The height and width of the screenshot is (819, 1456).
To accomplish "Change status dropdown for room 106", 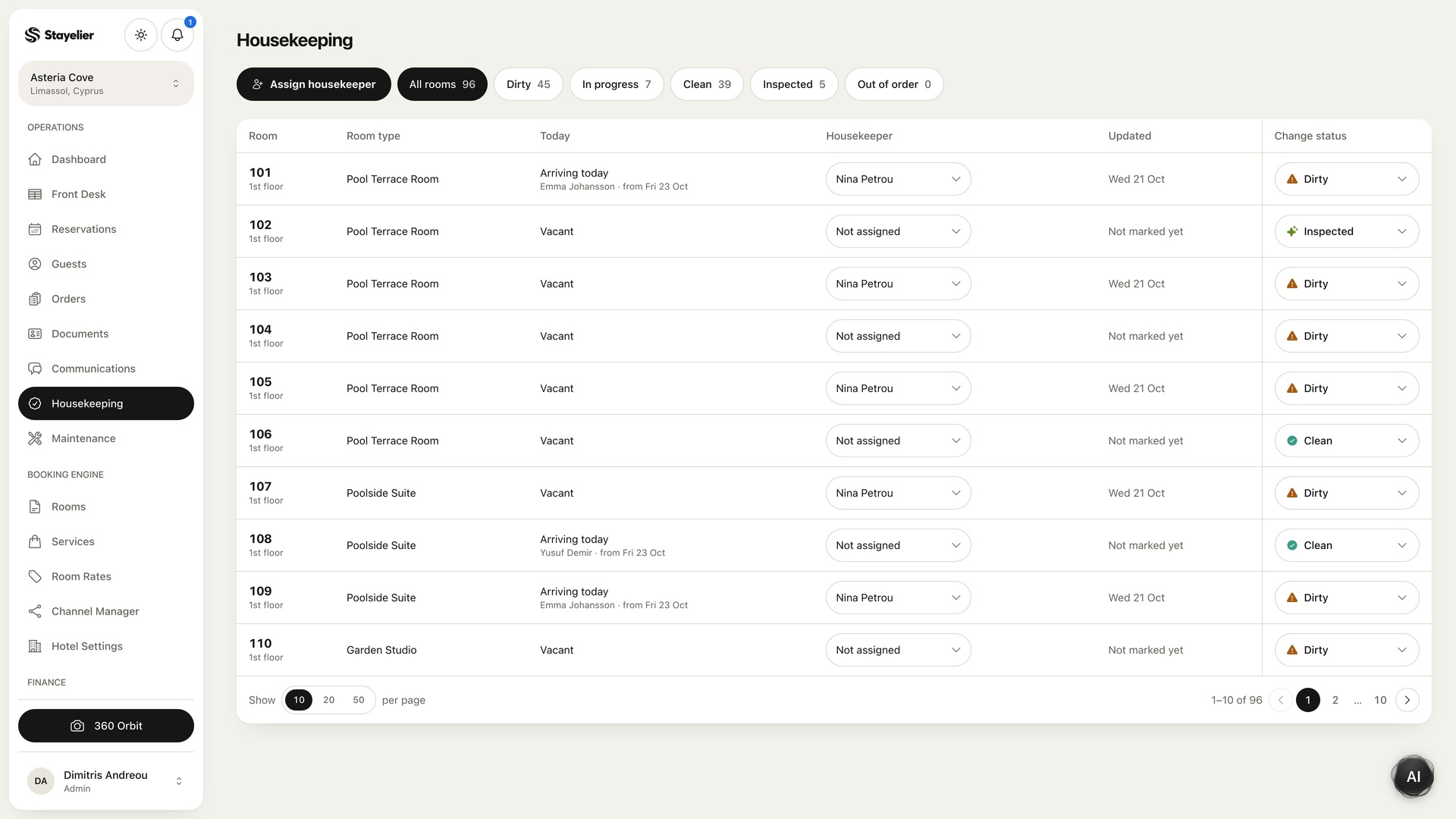I will 1347,441.
